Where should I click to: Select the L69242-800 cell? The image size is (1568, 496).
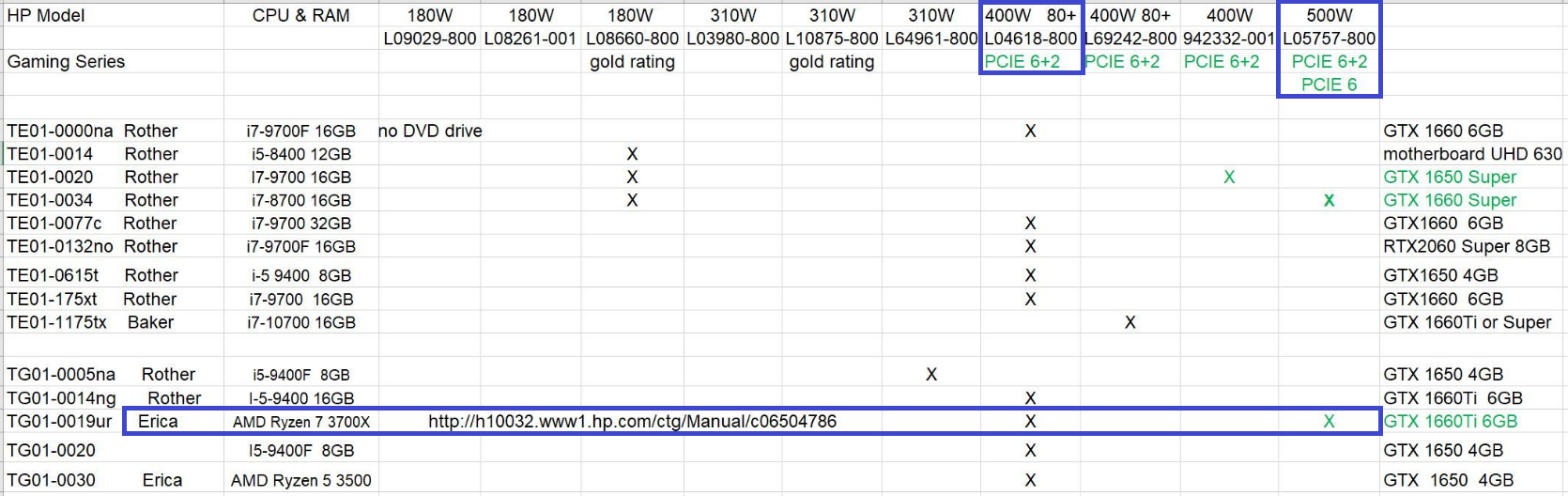(1130, 39)
